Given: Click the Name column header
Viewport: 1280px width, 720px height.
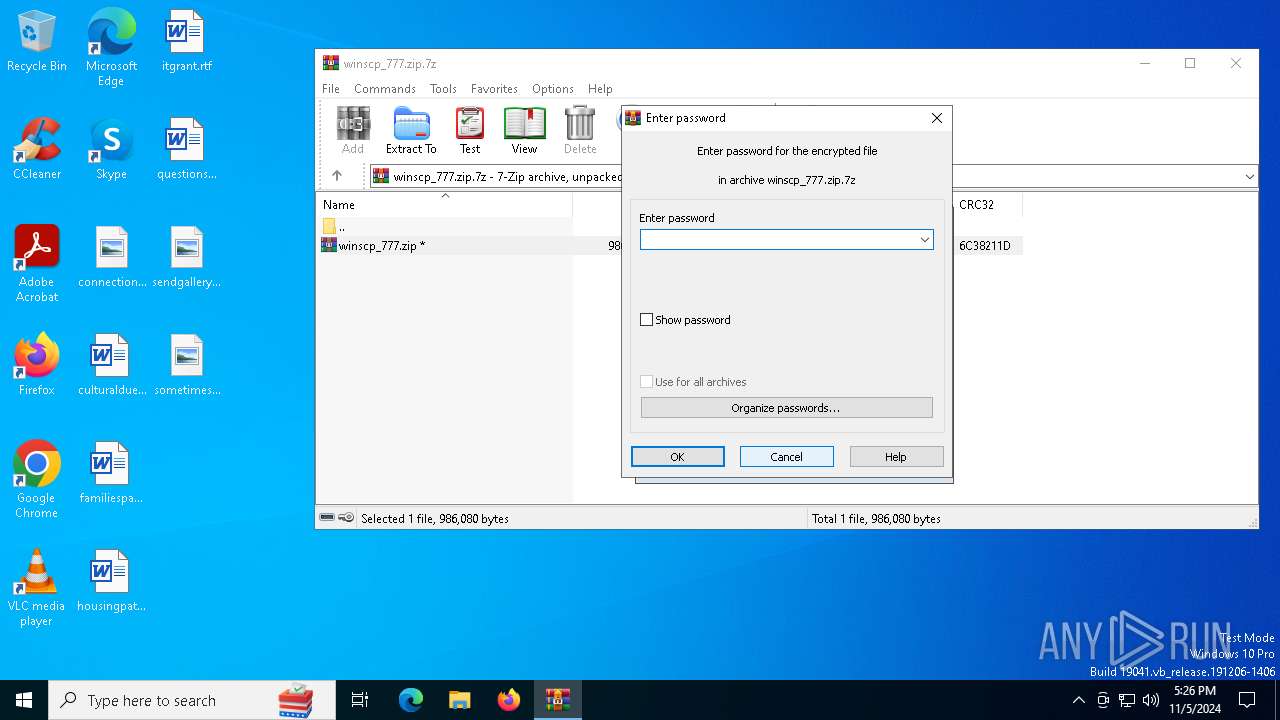Looking at the screenshot, I should [445, 204].
